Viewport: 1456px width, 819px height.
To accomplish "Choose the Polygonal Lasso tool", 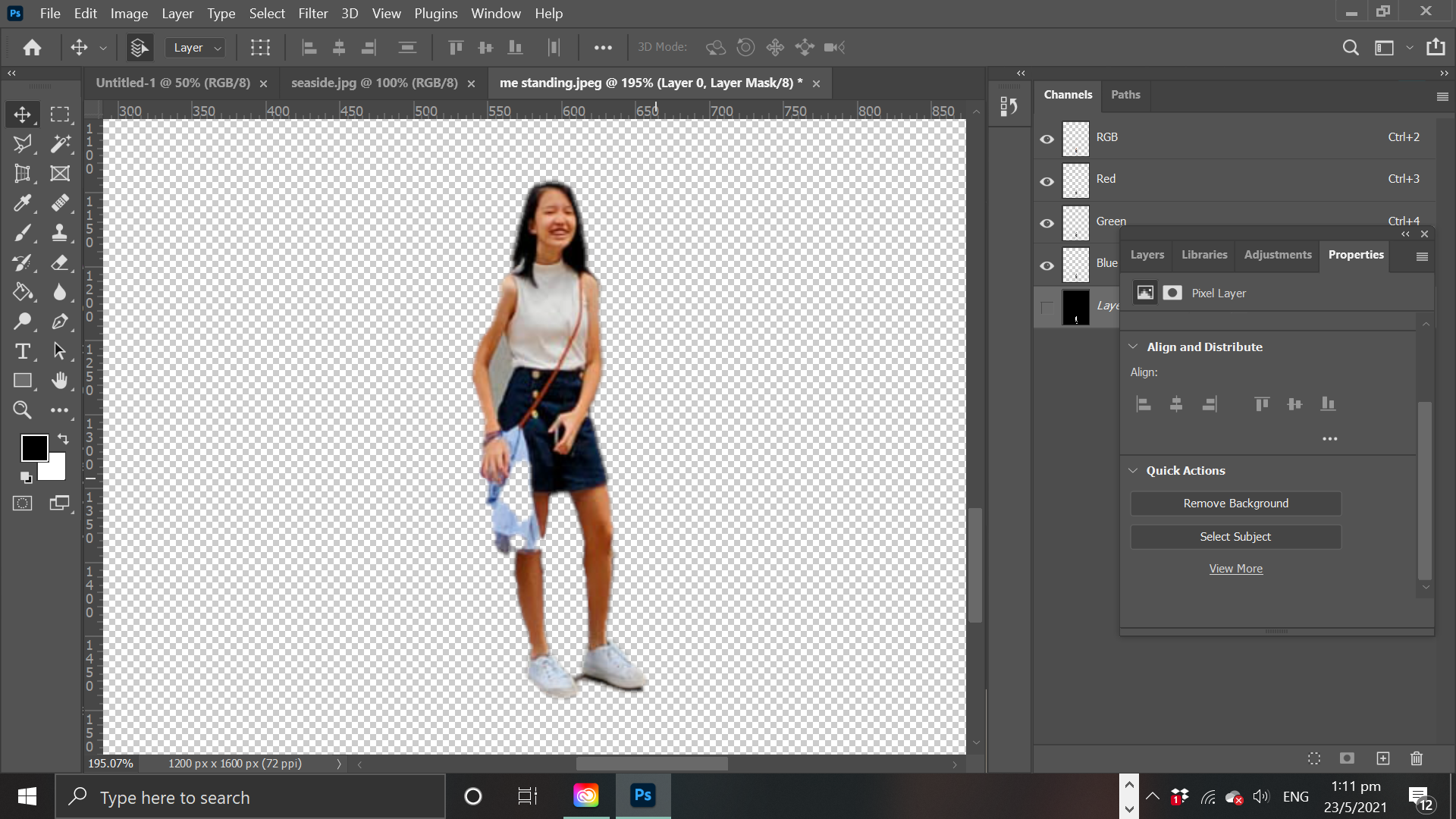I will tap(22, 144).
